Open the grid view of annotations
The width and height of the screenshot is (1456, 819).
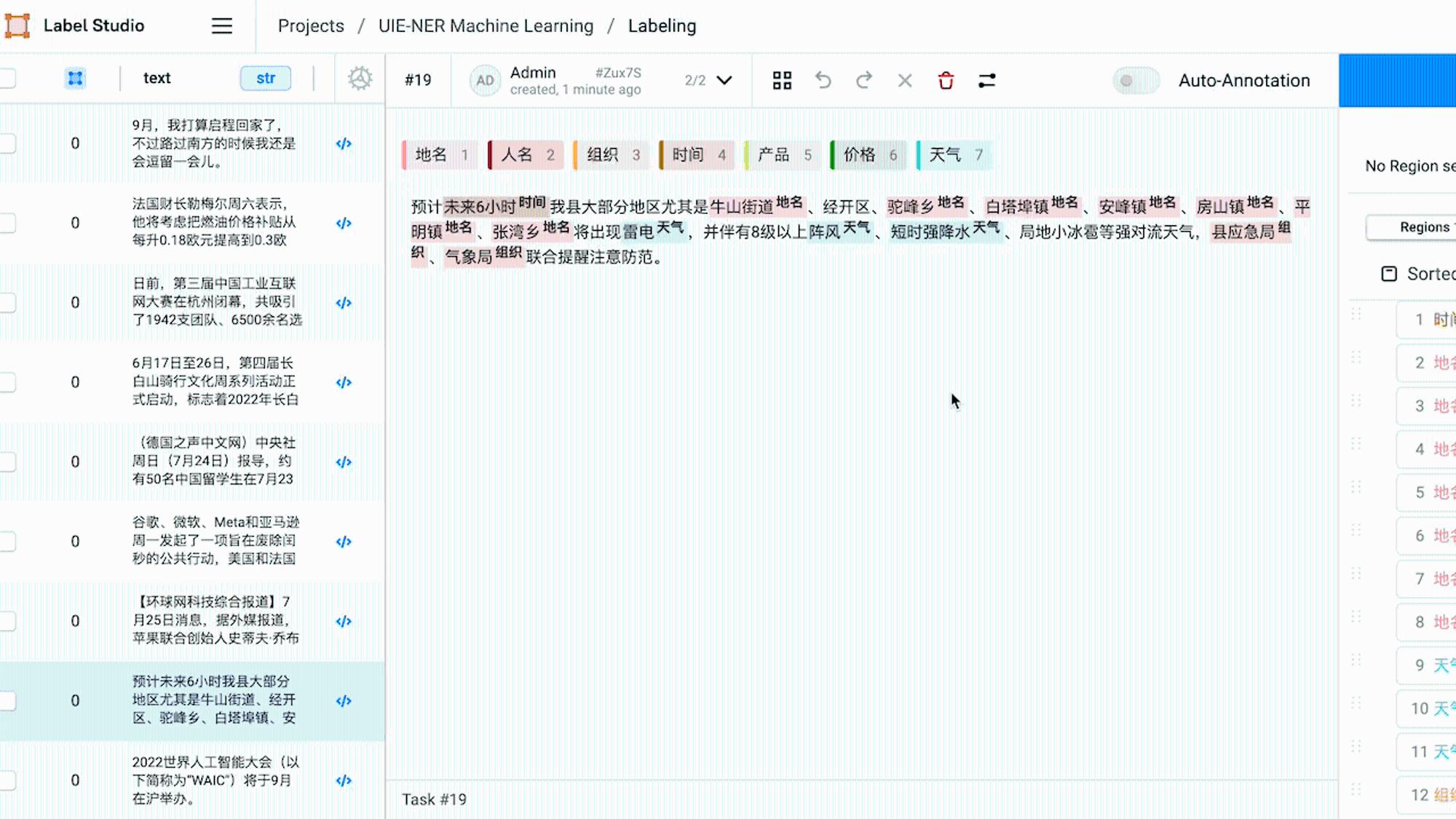pyautogui.click(x=782, y=80)
